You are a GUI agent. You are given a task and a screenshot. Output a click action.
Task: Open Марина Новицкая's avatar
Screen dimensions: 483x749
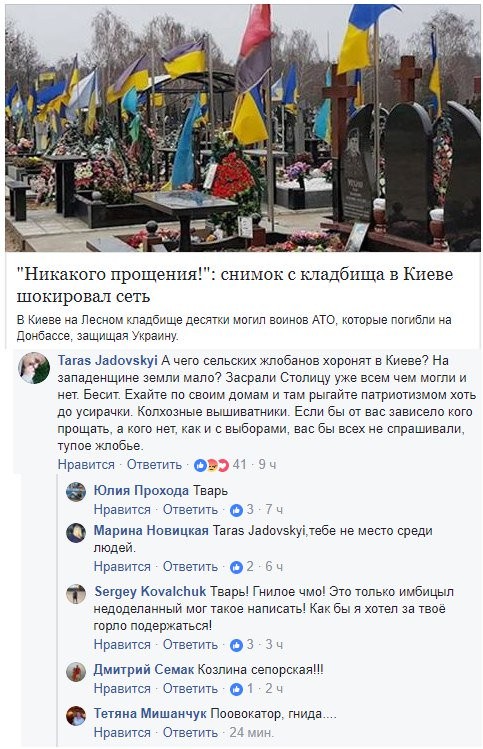76,533
